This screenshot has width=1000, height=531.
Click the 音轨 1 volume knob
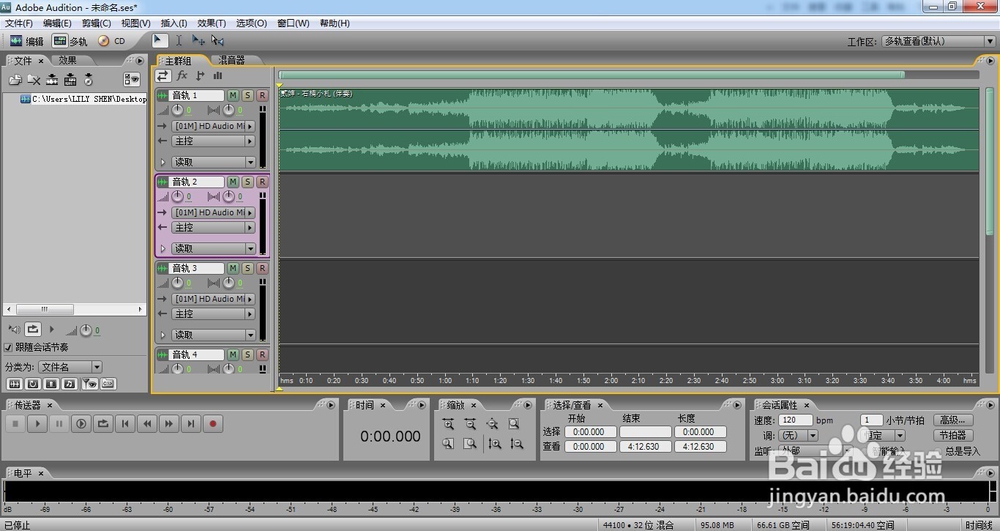point(177,110)
